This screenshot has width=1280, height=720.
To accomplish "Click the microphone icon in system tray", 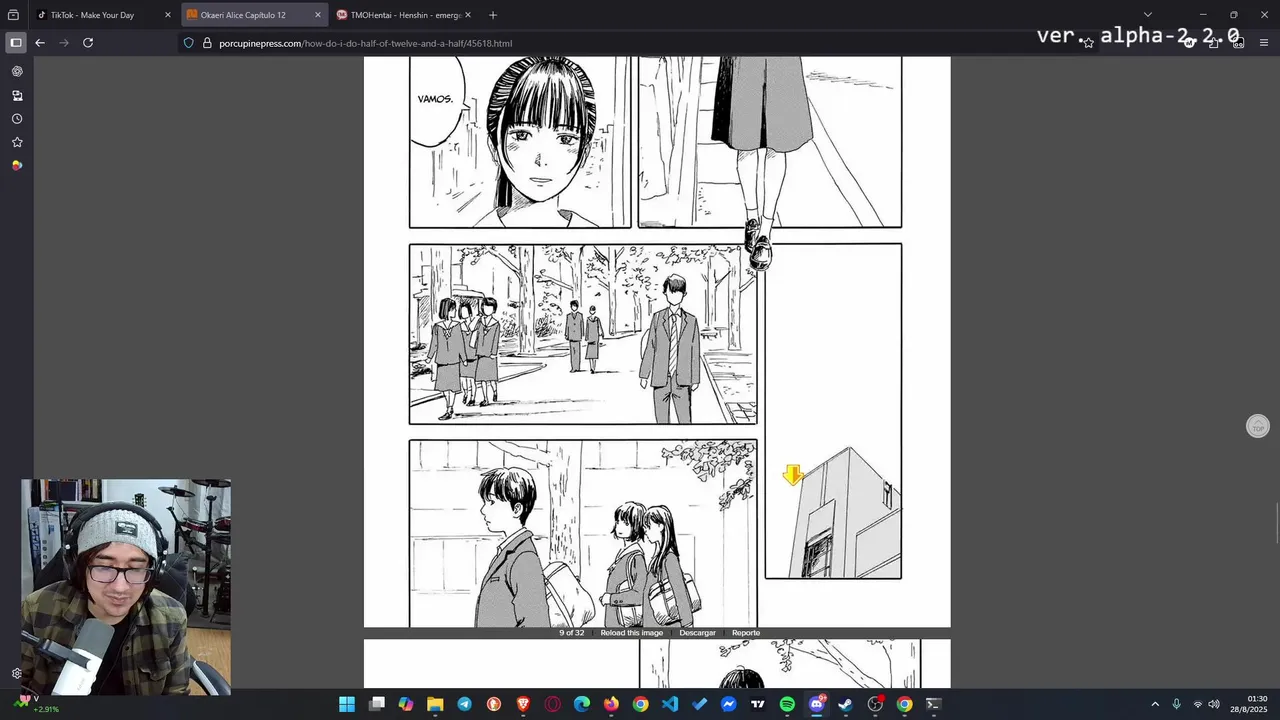I will click(x=1176, y=704).
